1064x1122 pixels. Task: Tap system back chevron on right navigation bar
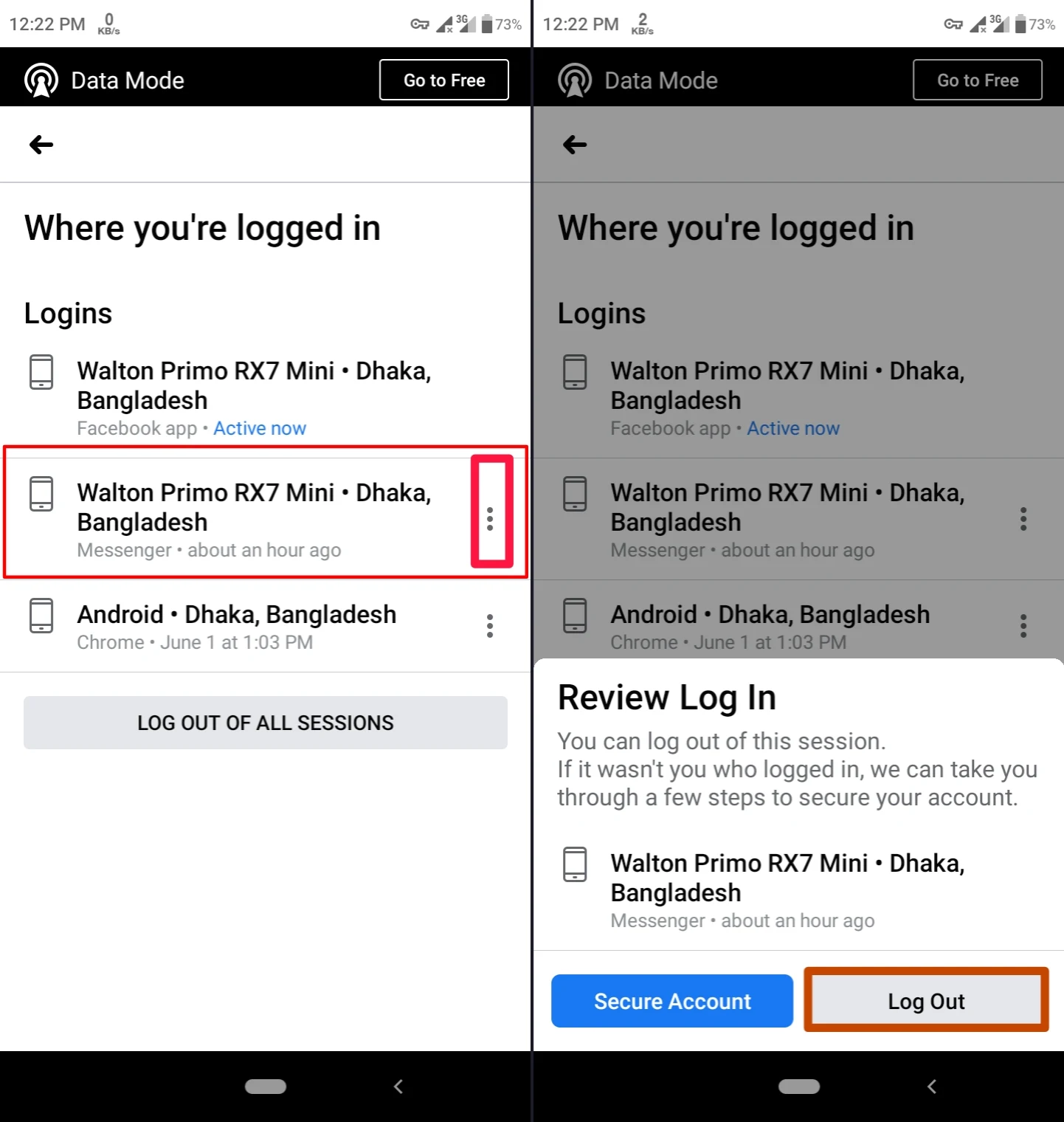(932, 1087)
